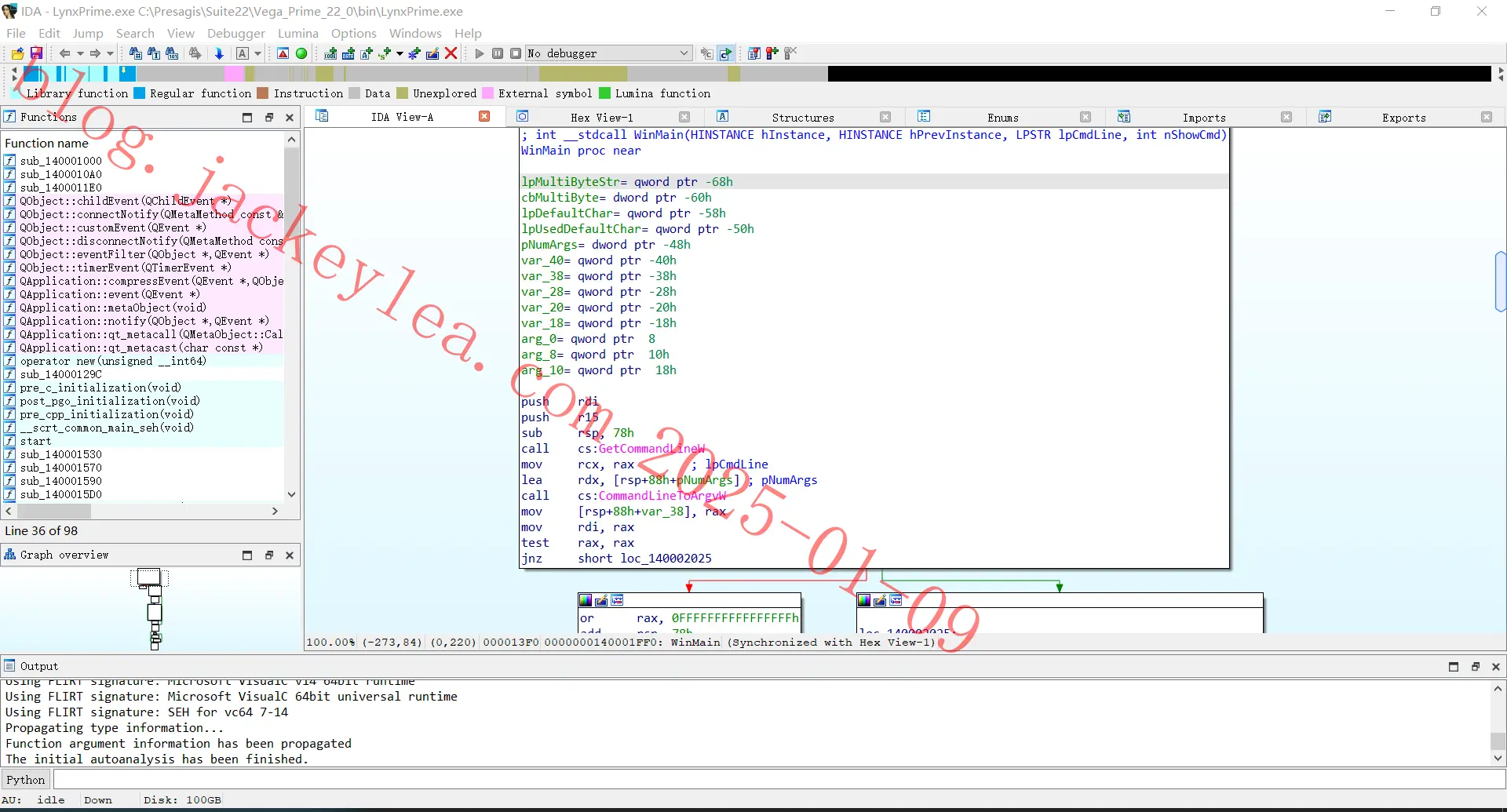
Task: Start process with the play button
Action: [x=480, y=53]
